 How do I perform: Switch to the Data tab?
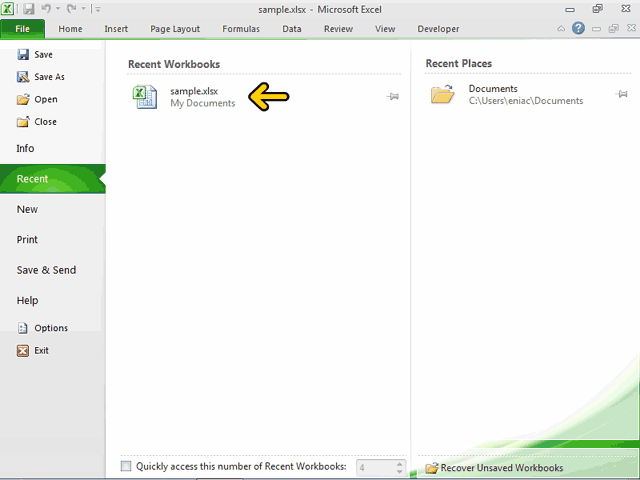292,29
